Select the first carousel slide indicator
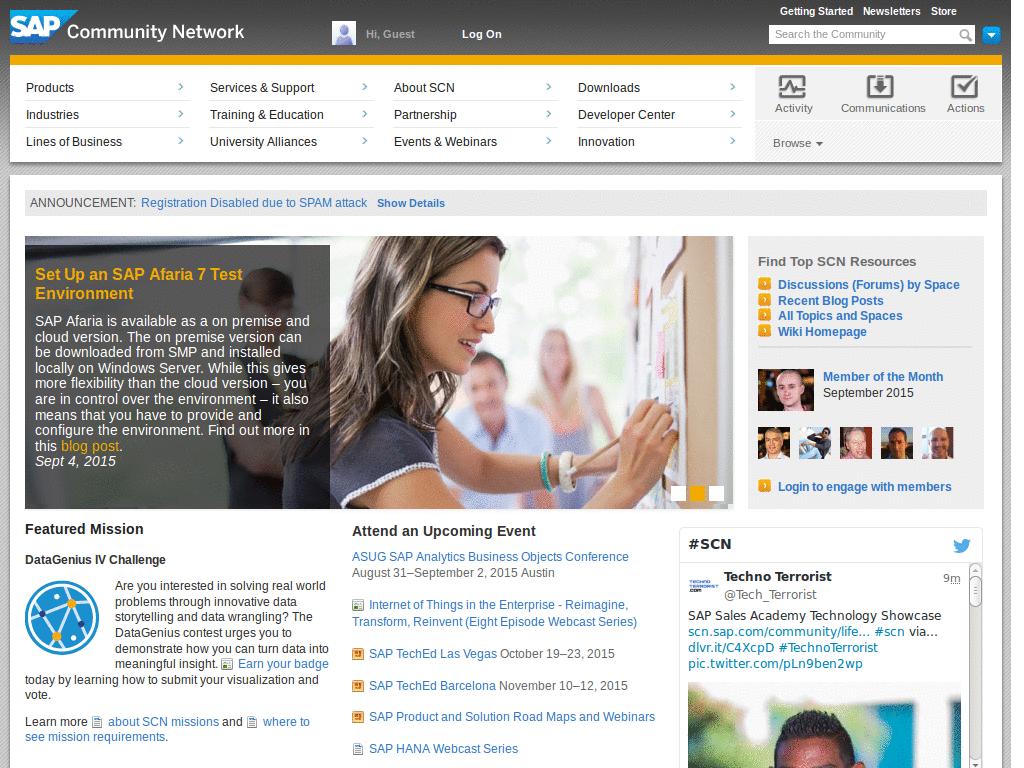Screen dimensions: 1024x768 pos(679,493)
